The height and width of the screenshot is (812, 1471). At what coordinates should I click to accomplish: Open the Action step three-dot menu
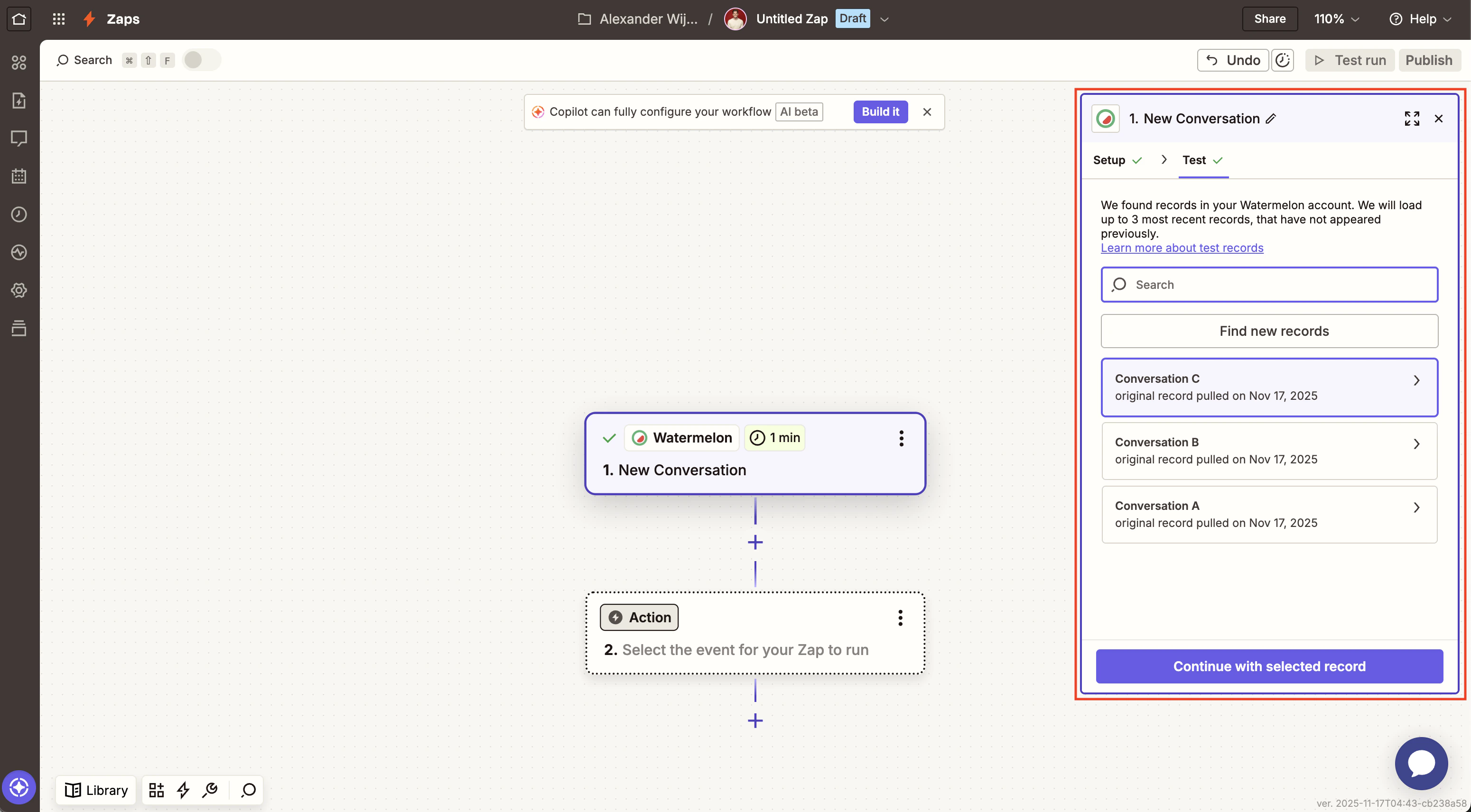(900, 618)
